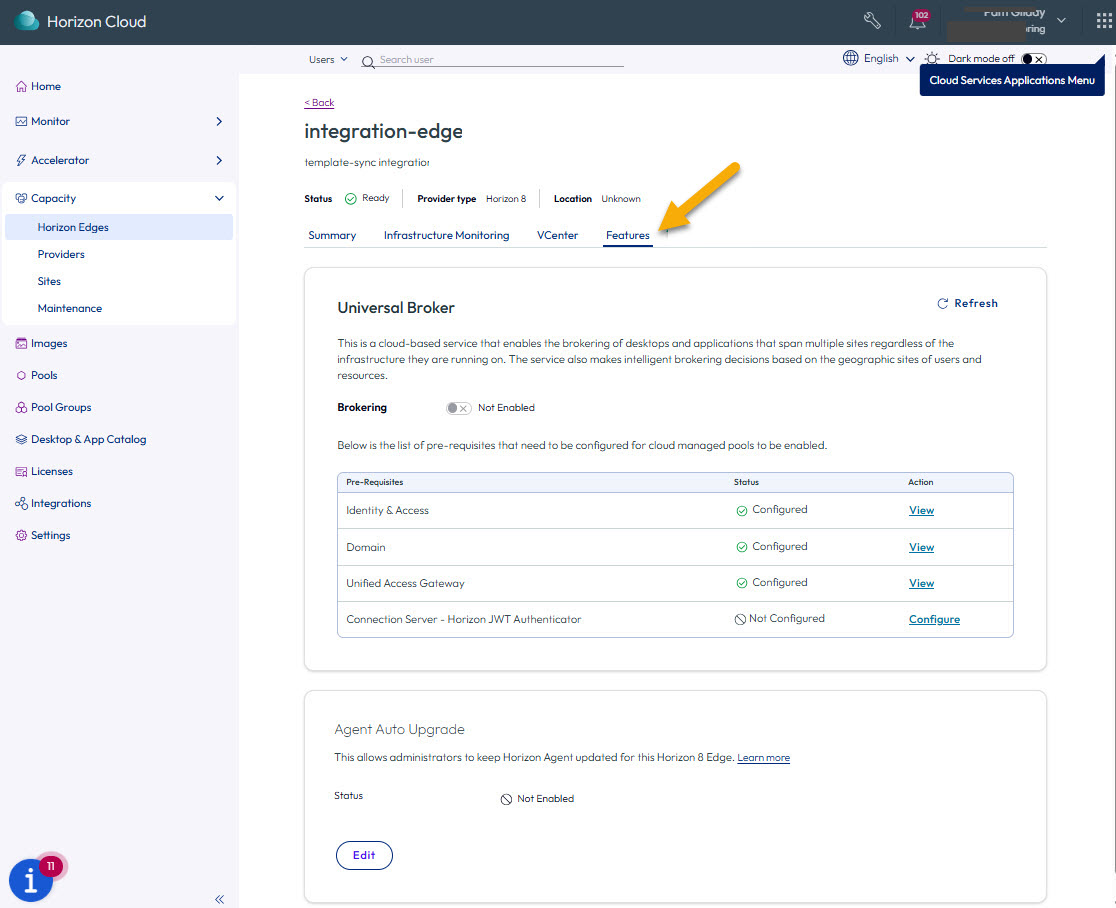
Task: Click the Back link
Action: tap(319, 103)
